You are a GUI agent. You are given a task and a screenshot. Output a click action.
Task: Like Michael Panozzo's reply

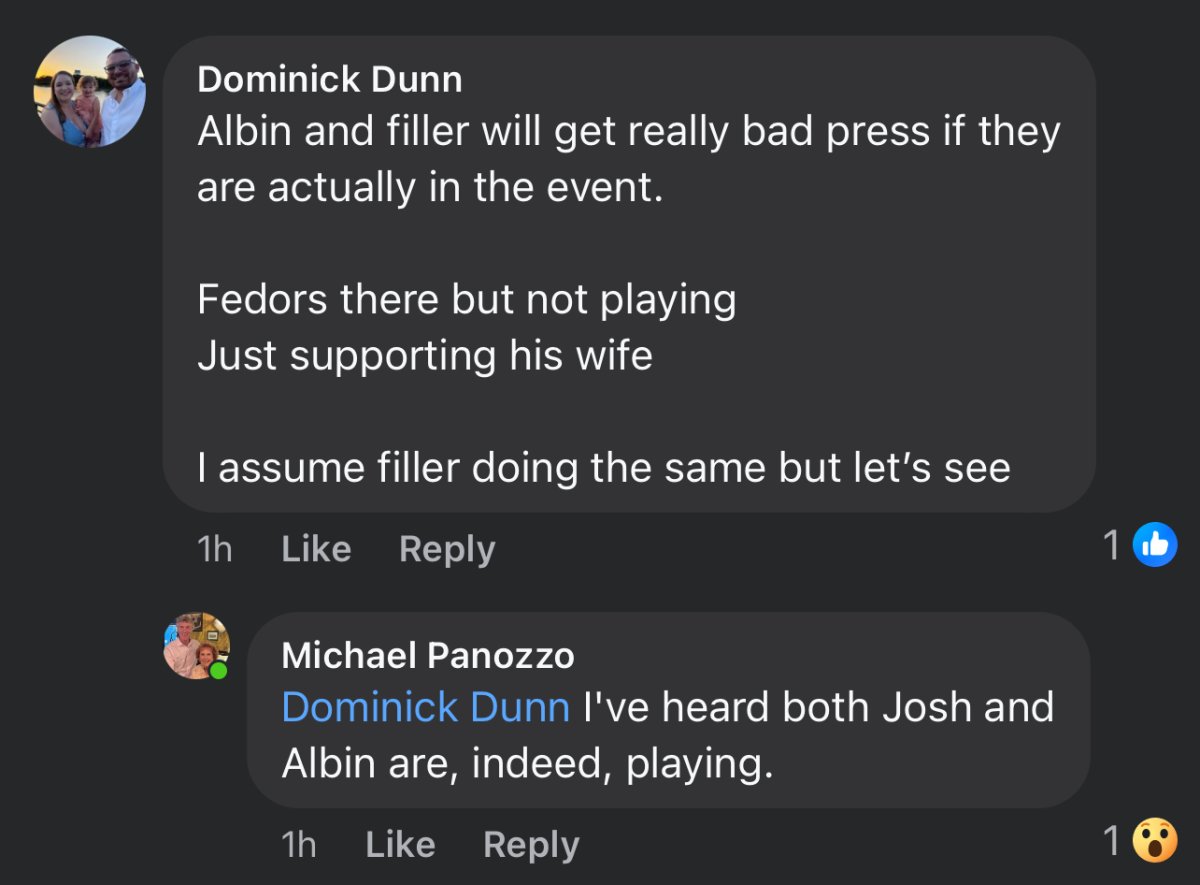coord(400,845)
